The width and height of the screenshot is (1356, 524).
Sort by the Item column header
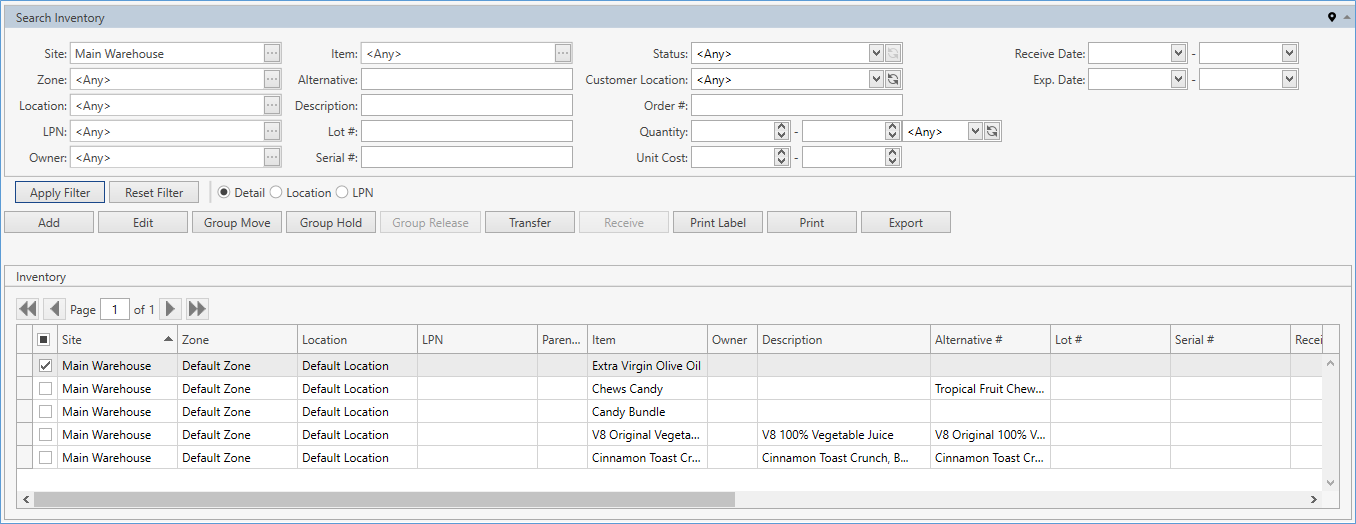click(646, 340)
